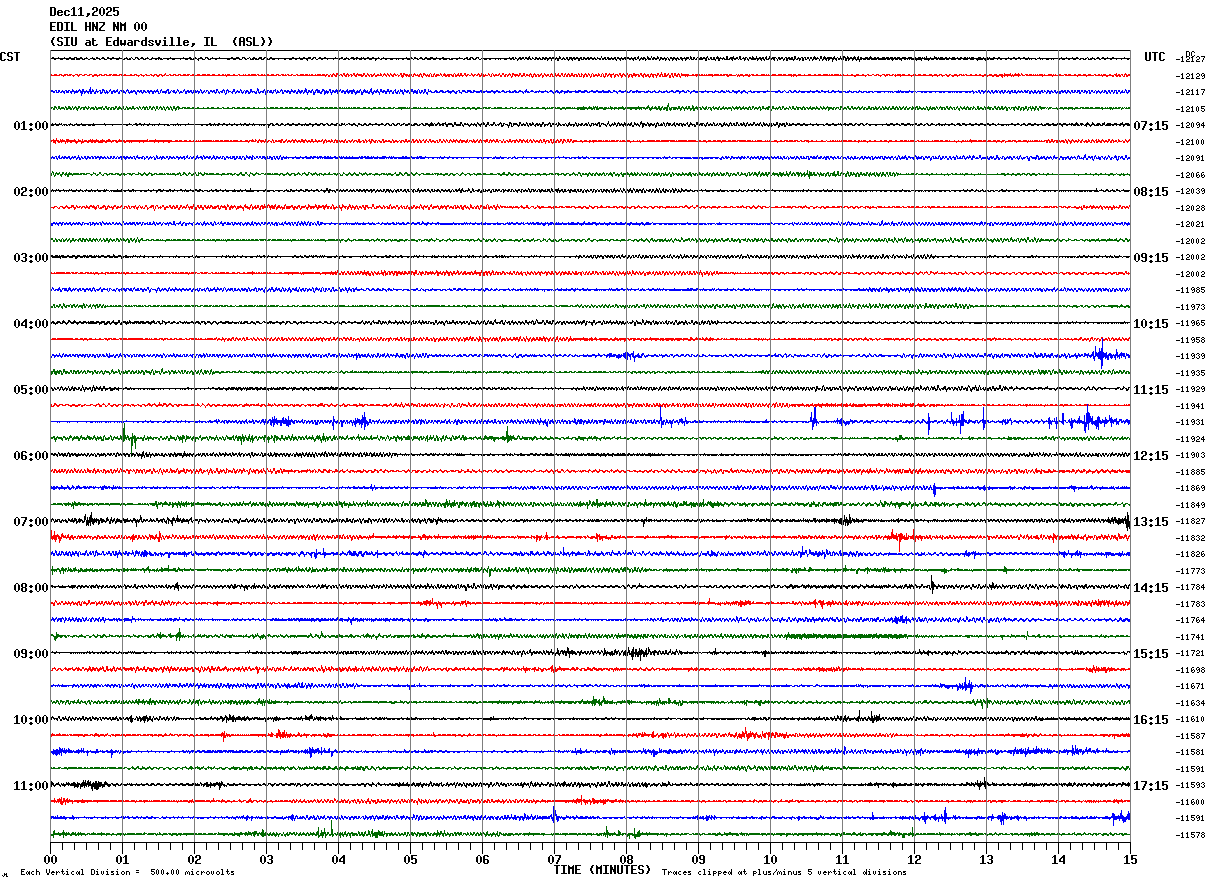The height and width of the screenshot is (886, 1210).
Task: Click the 07:15 UTC time label
Action: pyautogui.click(x=1150, y=126)
